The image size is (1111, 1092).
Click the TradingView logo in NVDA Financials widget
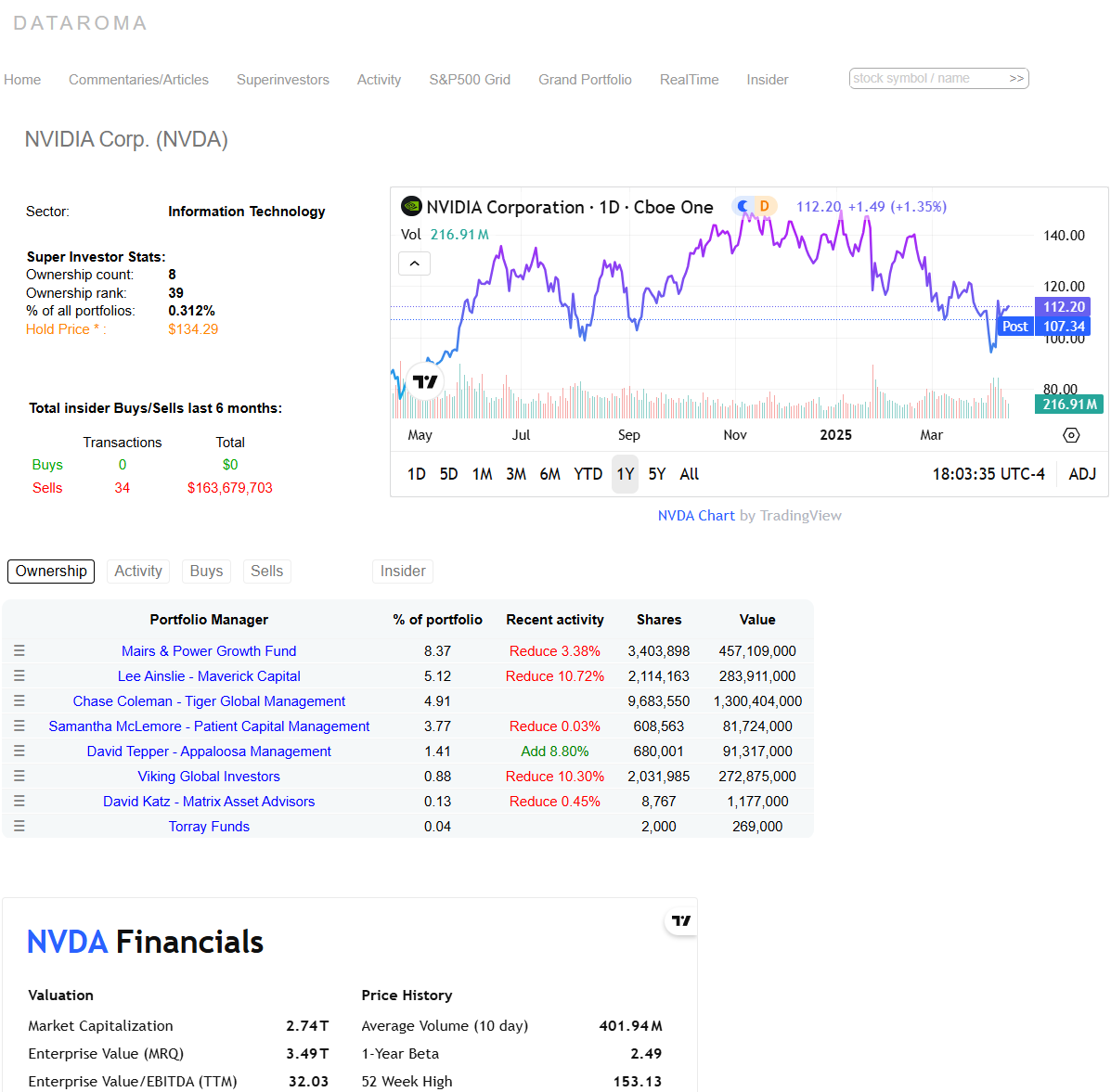681,920
